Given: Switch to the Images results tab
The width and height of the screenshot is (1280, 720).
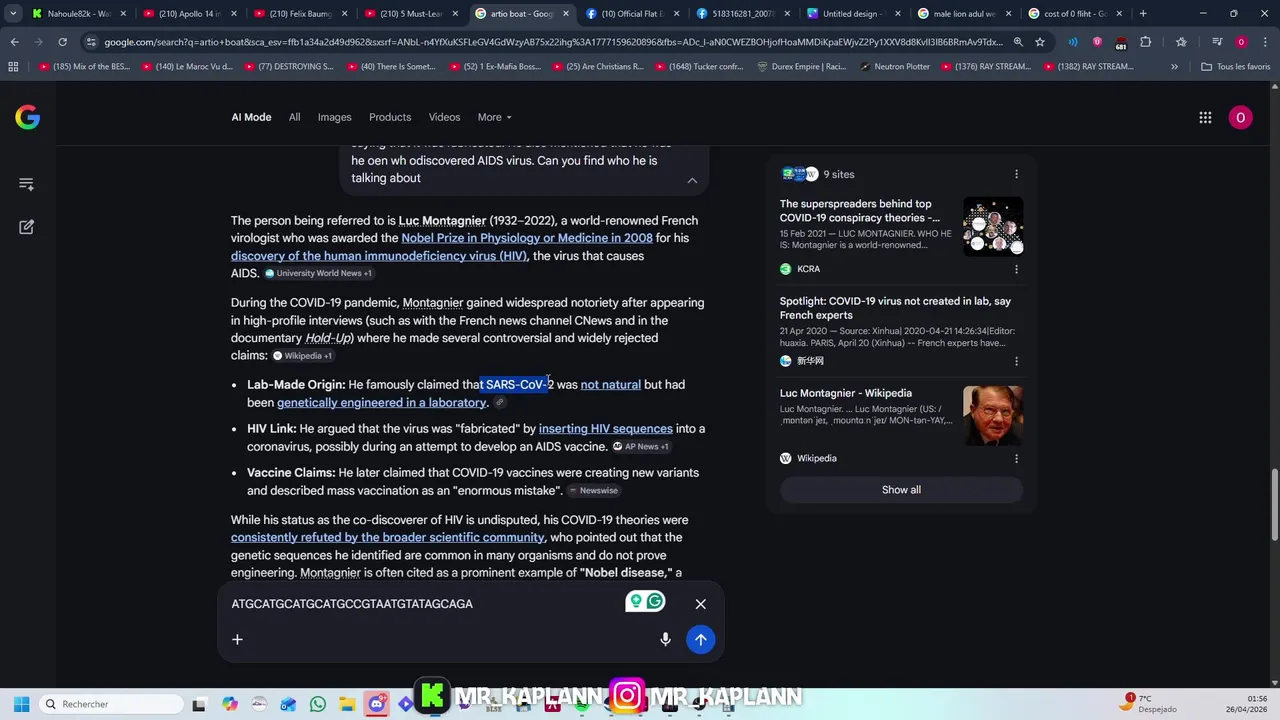Looking at the screenshot, I should click(x=334, y=117).
